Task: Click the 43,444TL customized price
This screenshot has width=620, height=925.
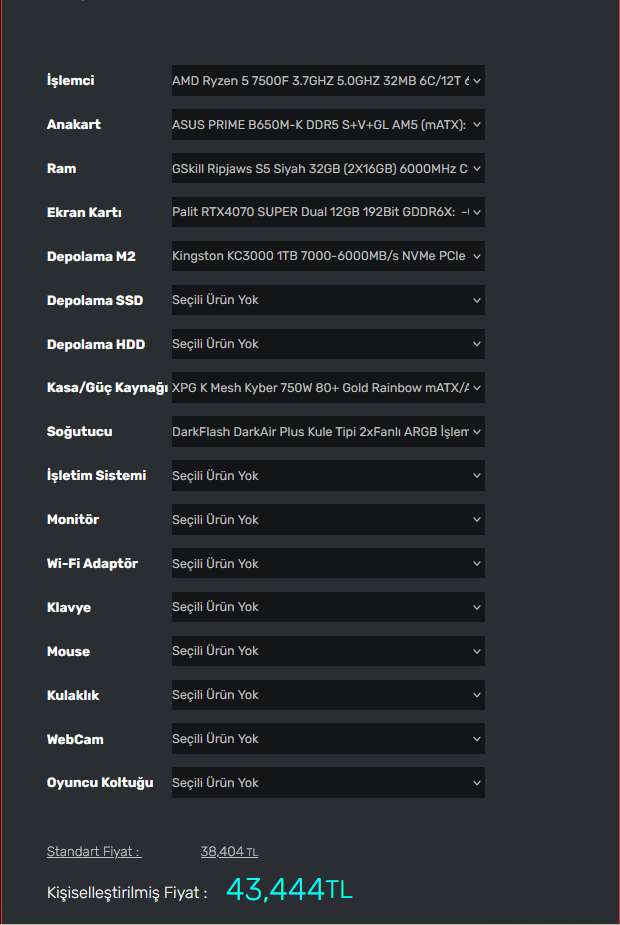Action: (290, 890)
